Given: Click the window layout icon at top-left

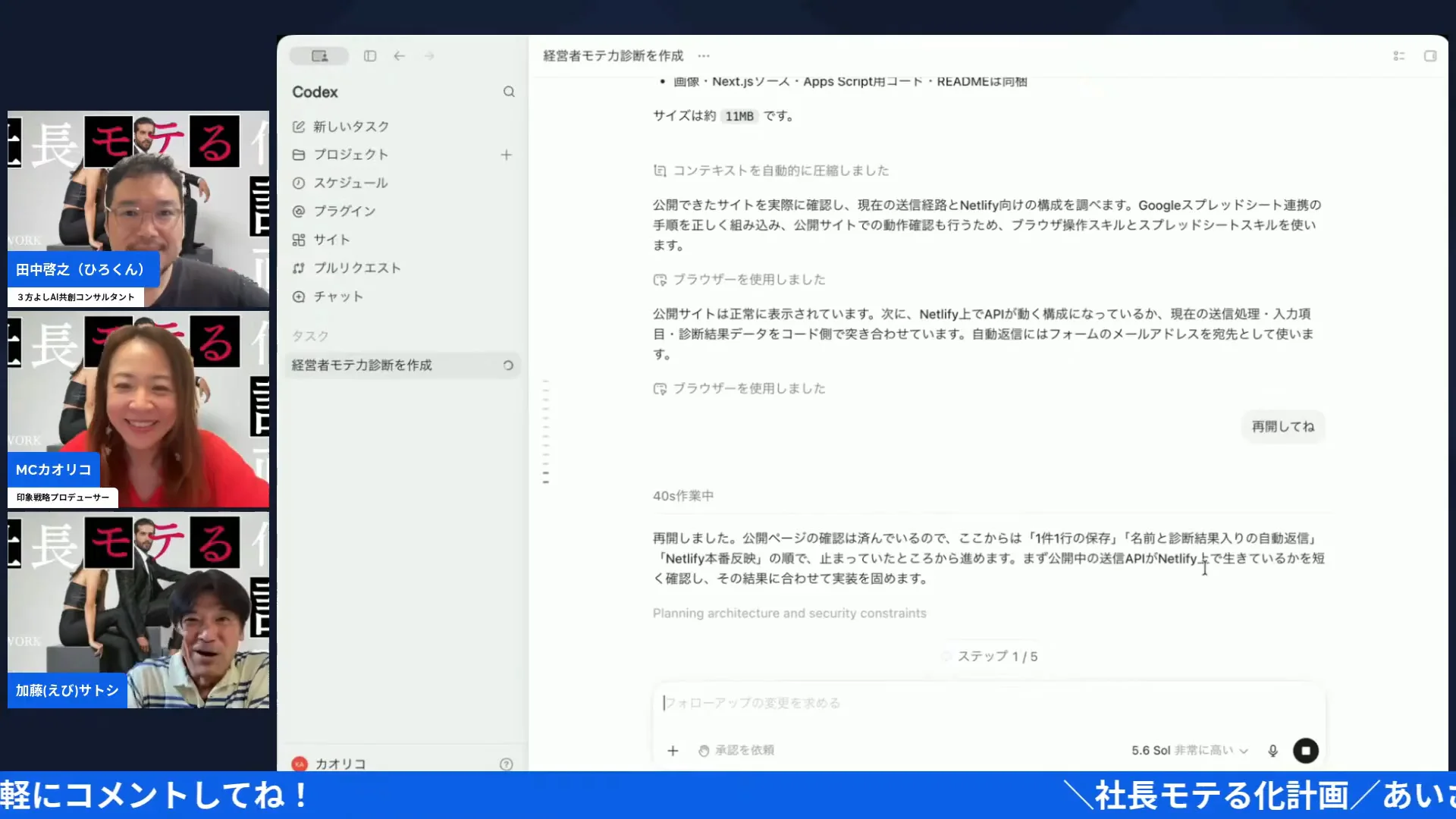Looking at the screenshot, I should [319, 56].
